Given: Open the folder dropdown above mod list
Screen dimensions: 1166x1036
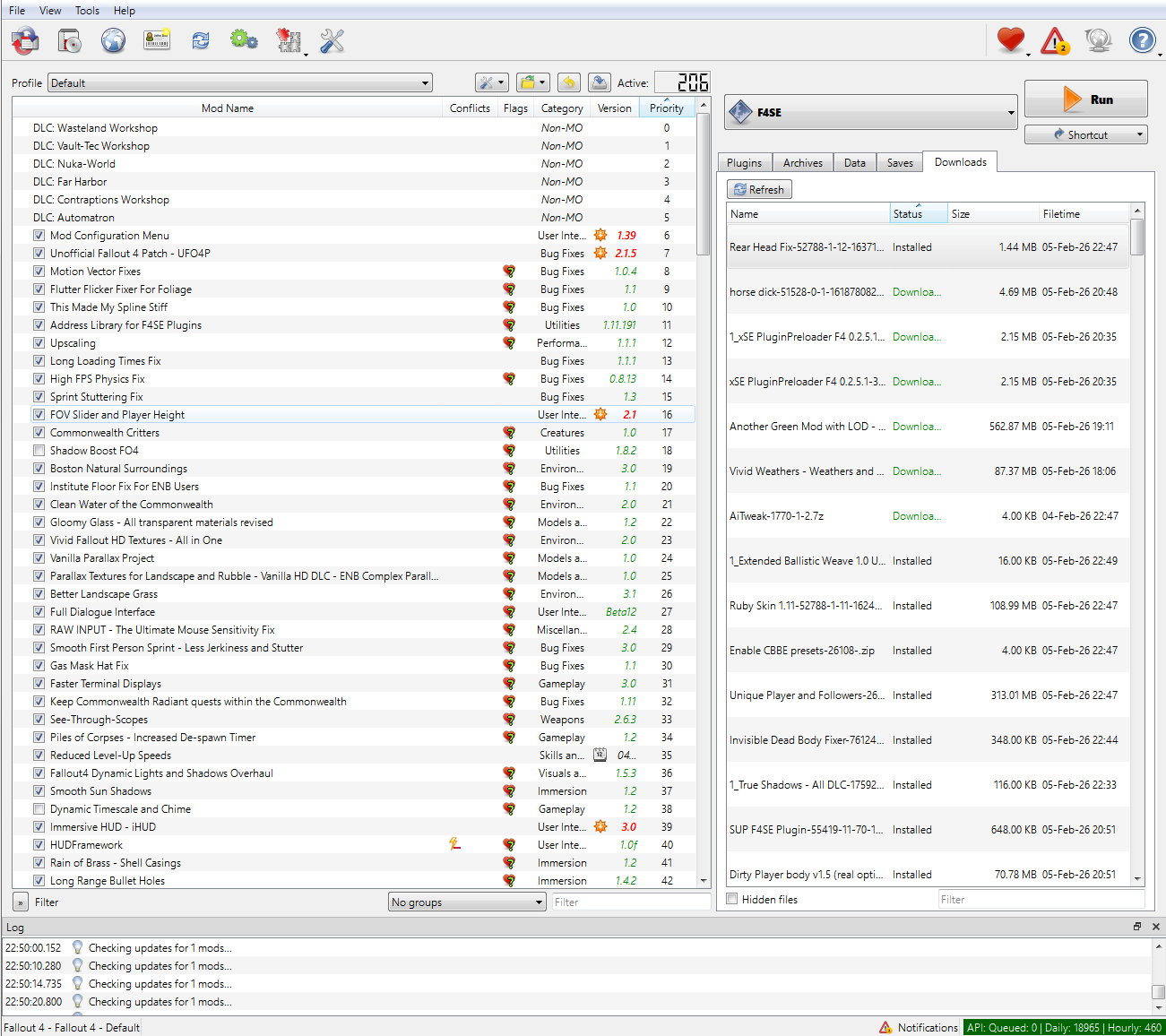Looking at the screenshot, I should click(532, 83).
